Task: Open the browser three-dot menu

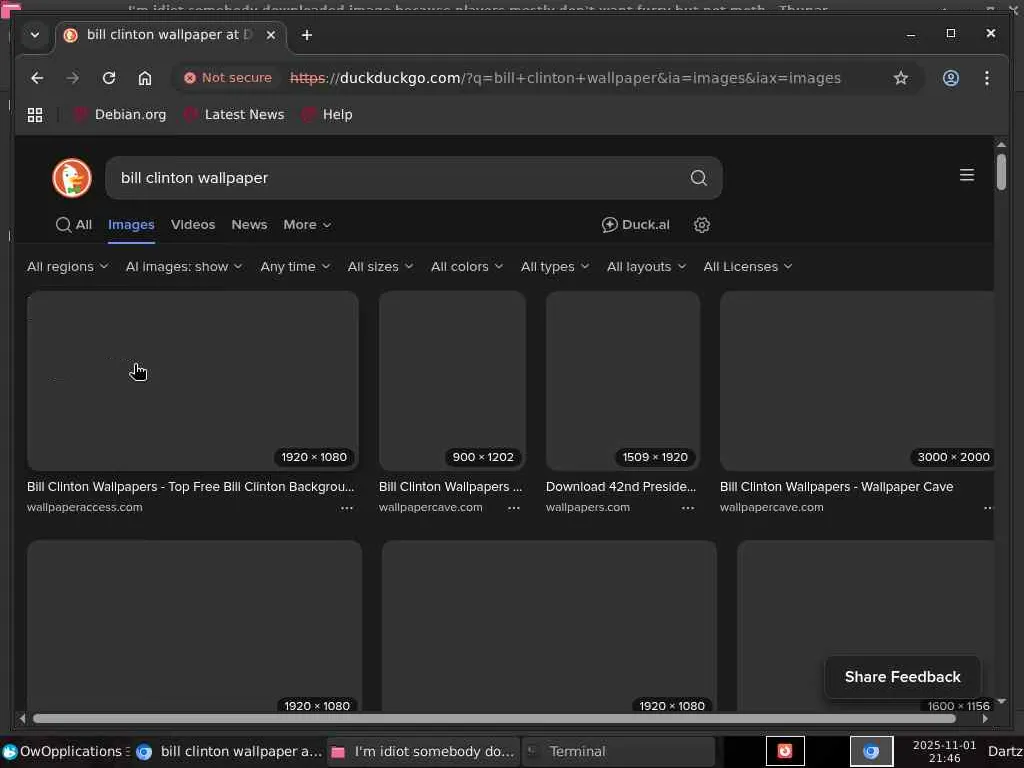Action: click(986, 78)
